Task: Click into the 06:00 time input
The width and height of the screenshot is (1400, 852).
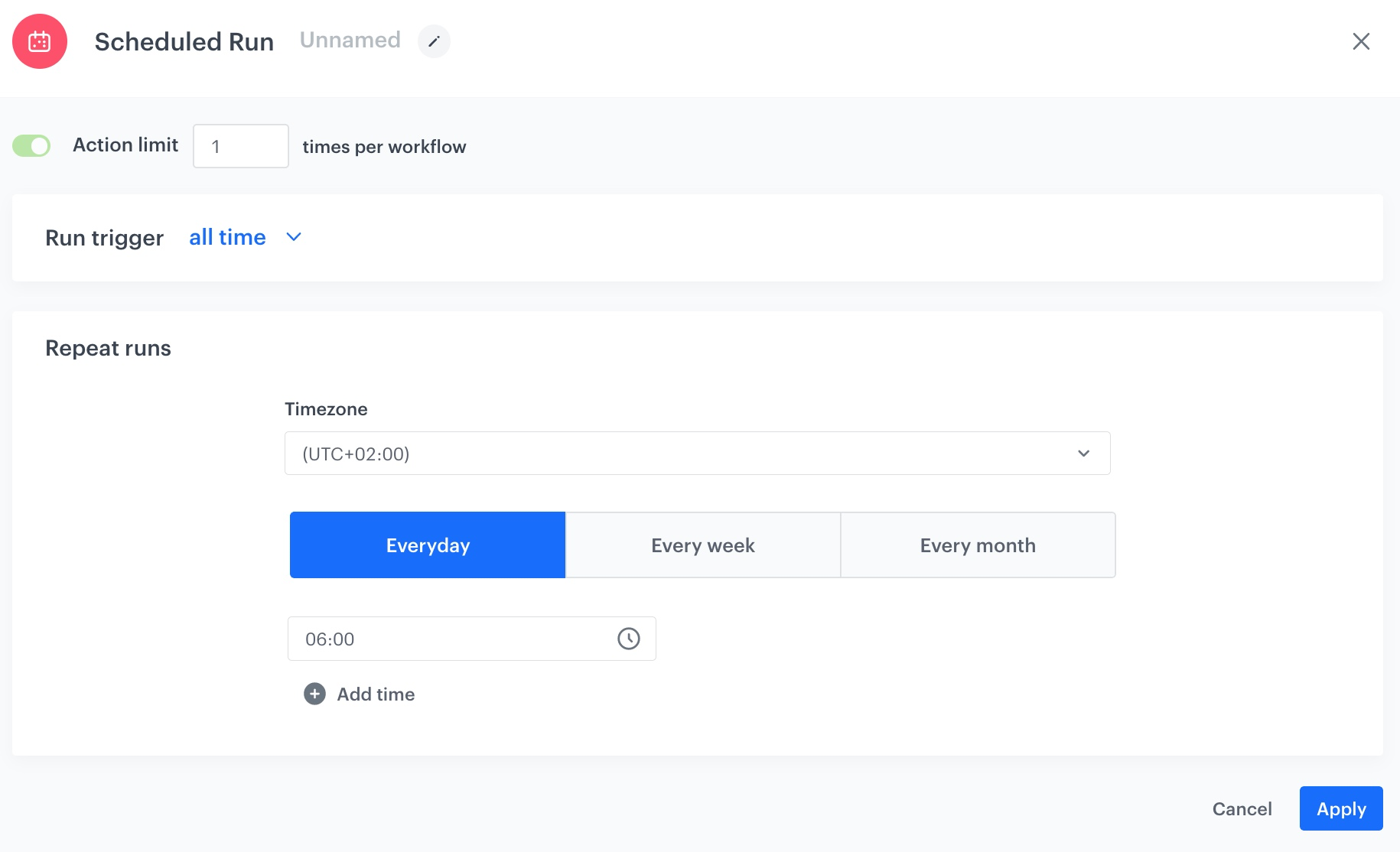Action: (x=451, y=639)
